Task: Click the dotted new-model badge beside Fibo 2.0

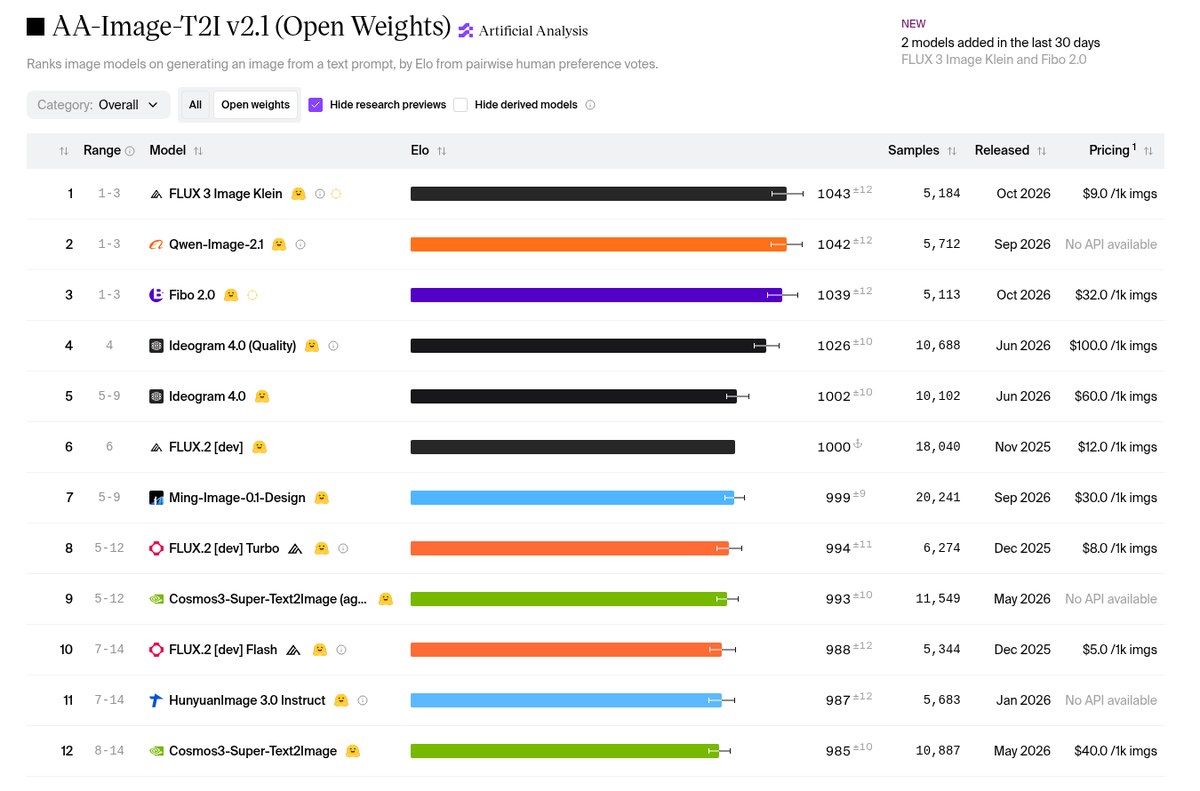Action: point(252,295)
